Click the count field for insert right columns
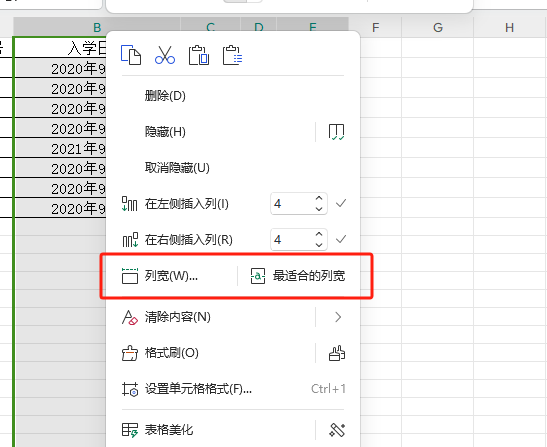547x447 pixels. [x=292, y=239]
